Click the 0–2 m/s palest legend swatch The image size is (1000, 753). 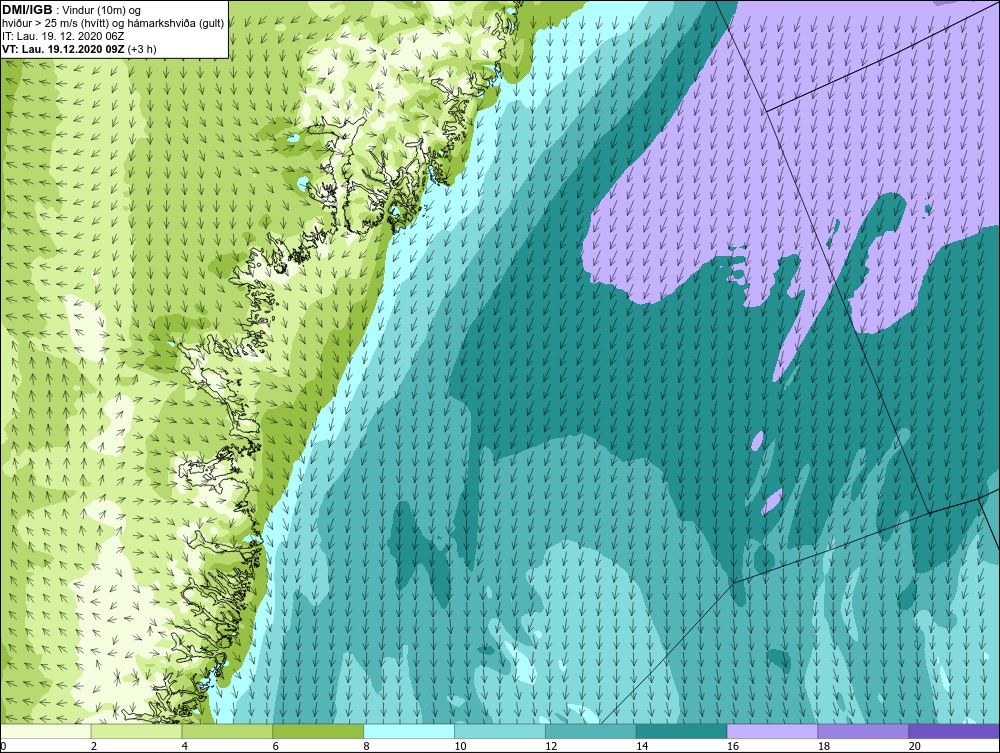46,731
